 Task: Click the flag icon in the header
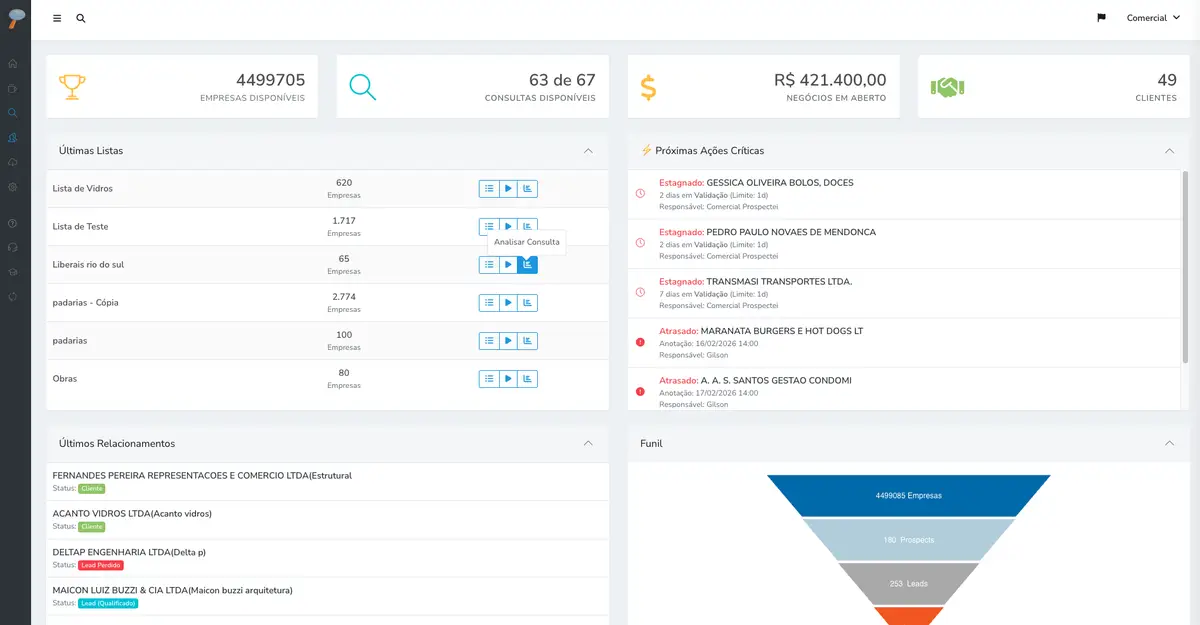click(x=1101, y=18)
